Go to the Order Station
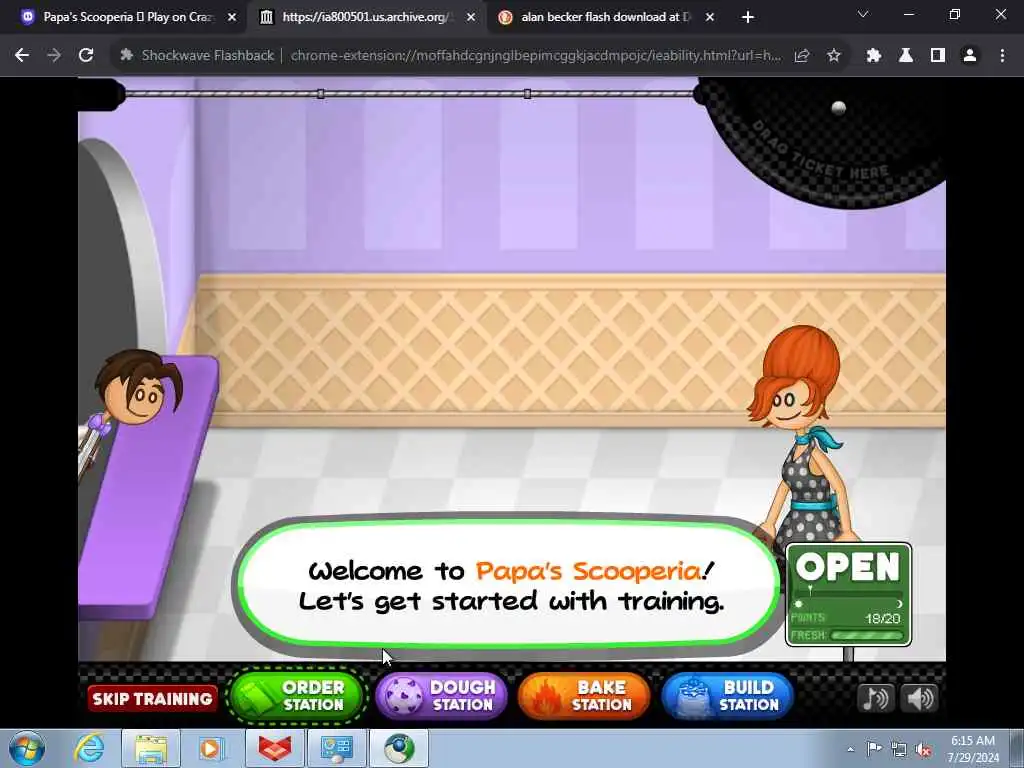Viewport: 1024px width, 768px height. (296, 696)
